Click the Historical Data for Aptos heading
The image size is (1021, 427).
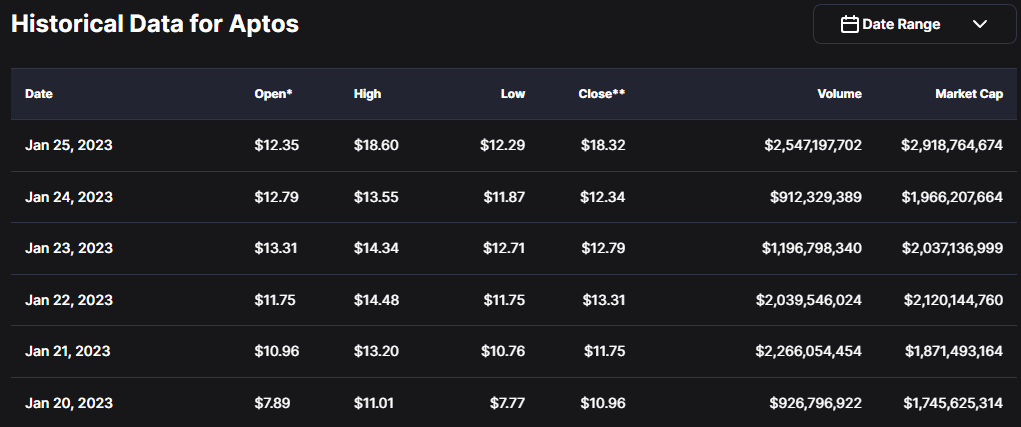coord(155,25)
